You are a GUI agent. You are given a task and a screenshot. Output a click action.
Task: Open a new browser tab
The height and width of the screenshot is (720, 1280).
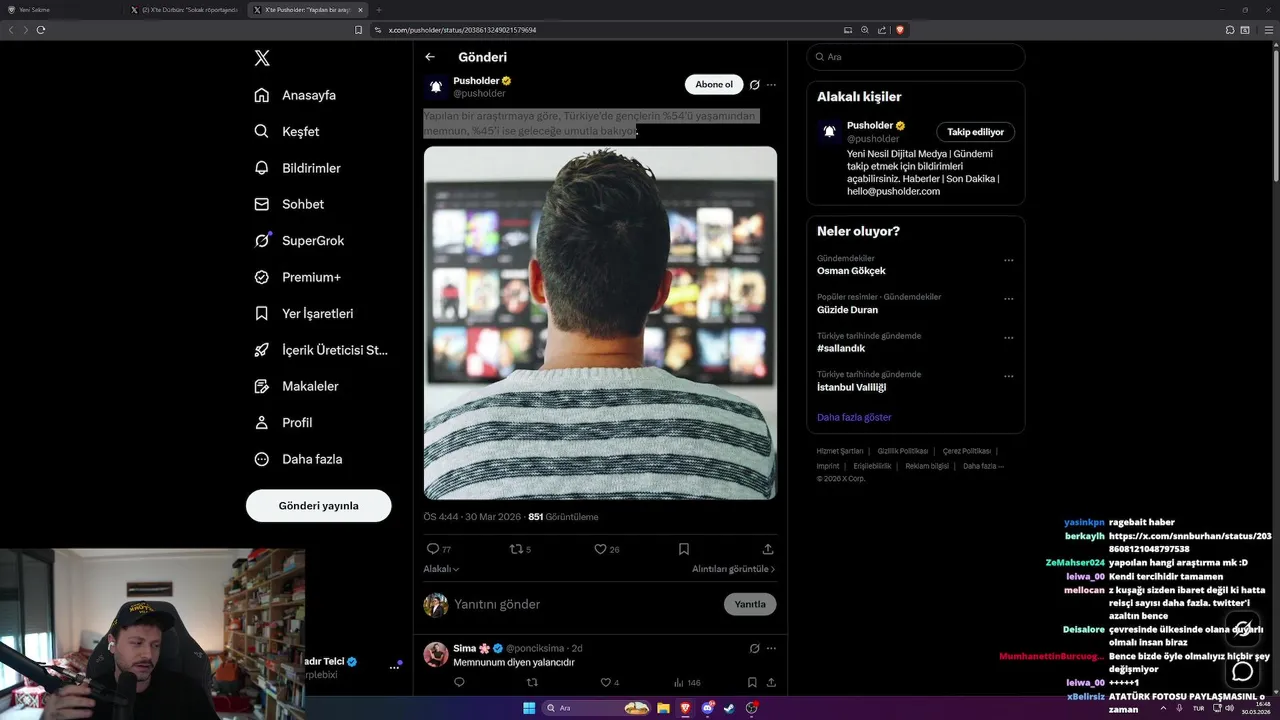[x=378, y=10]
